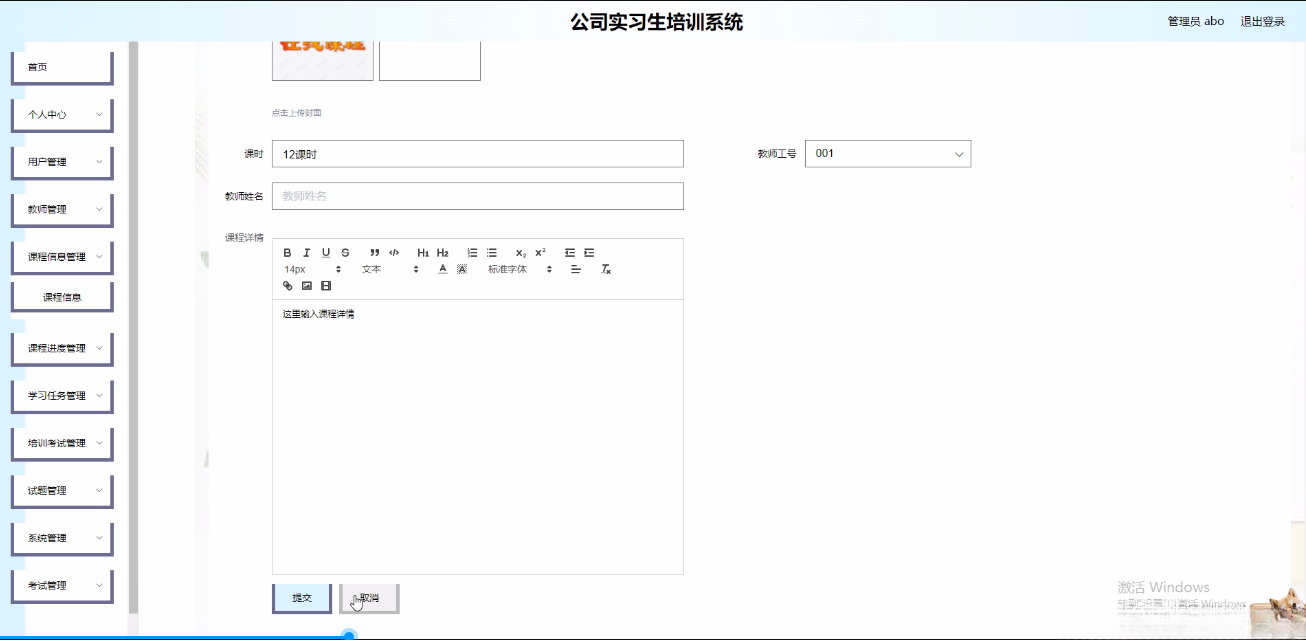Apply underline formatting to course details text
Image resolution: width=1306 pixels, height=640 pixels.
coord(325,252)
